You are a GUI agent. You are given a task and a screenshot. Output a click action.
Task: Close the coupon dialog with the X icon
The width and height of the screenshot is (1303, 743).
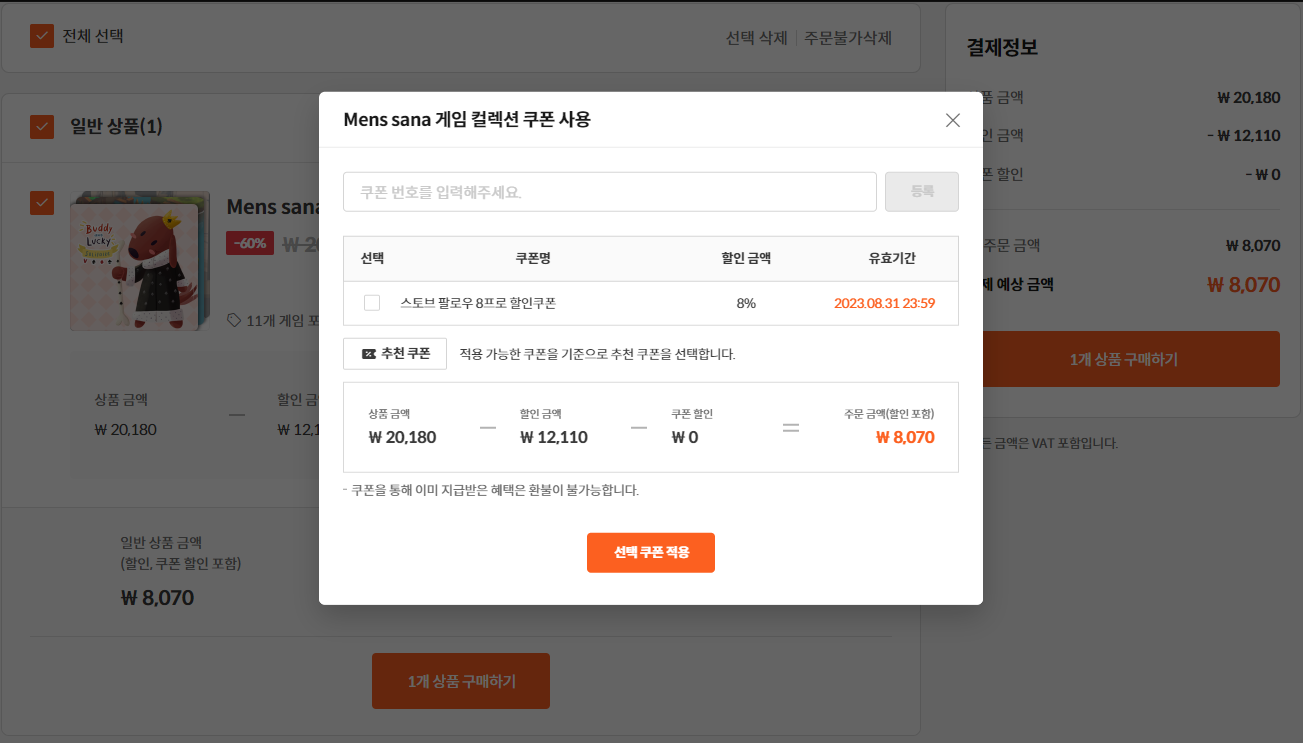point(952,120)
